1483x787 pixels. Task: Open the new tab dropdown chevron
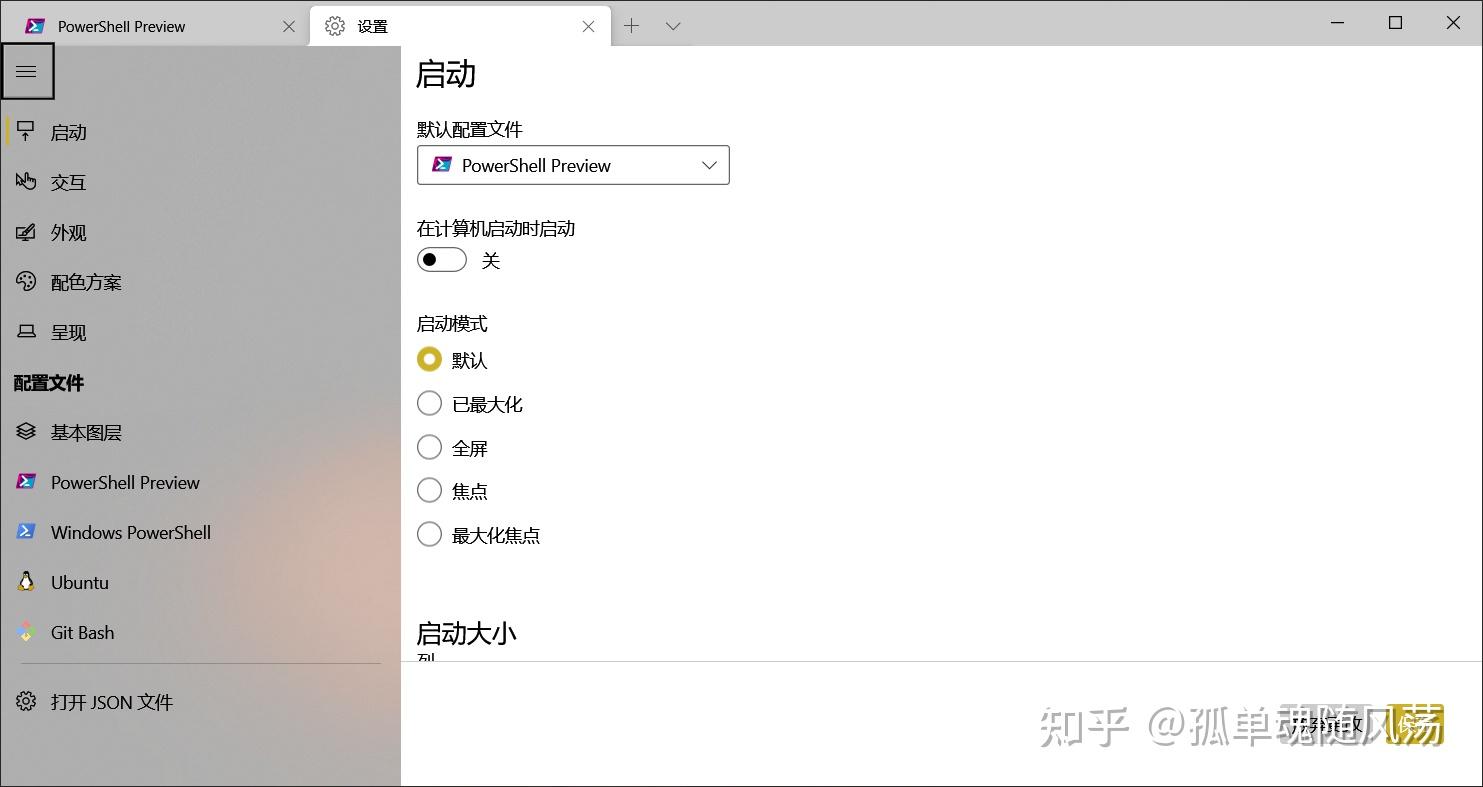[673, 26]
